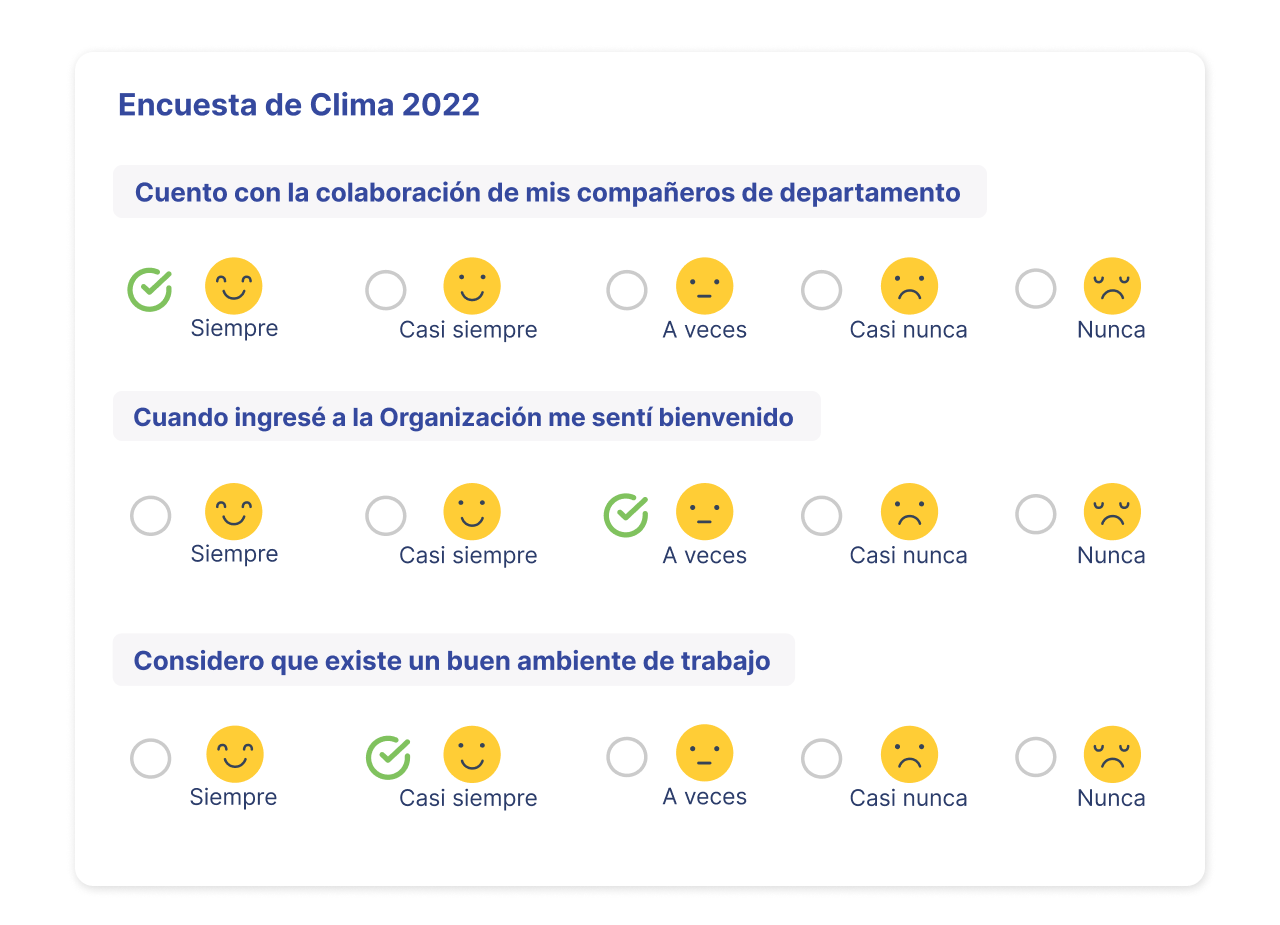Image resolution: width=1280 pixels, height=925 pixels.
Task: Click the Nunca sad face for ambiente de trabajo
Action: pos(1112,754)
